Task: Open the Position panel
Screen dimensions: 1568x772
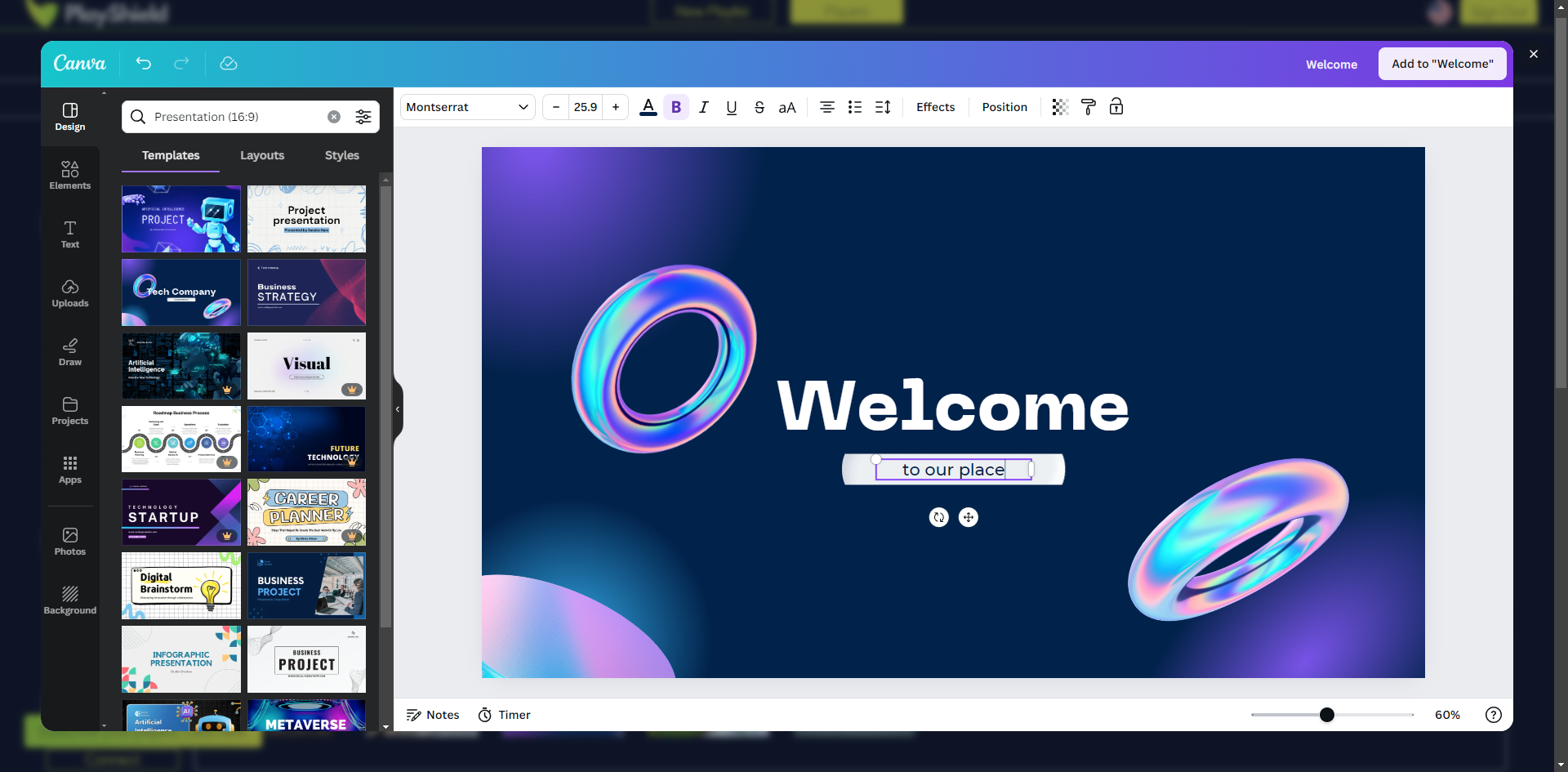Action: [1004, 107]
